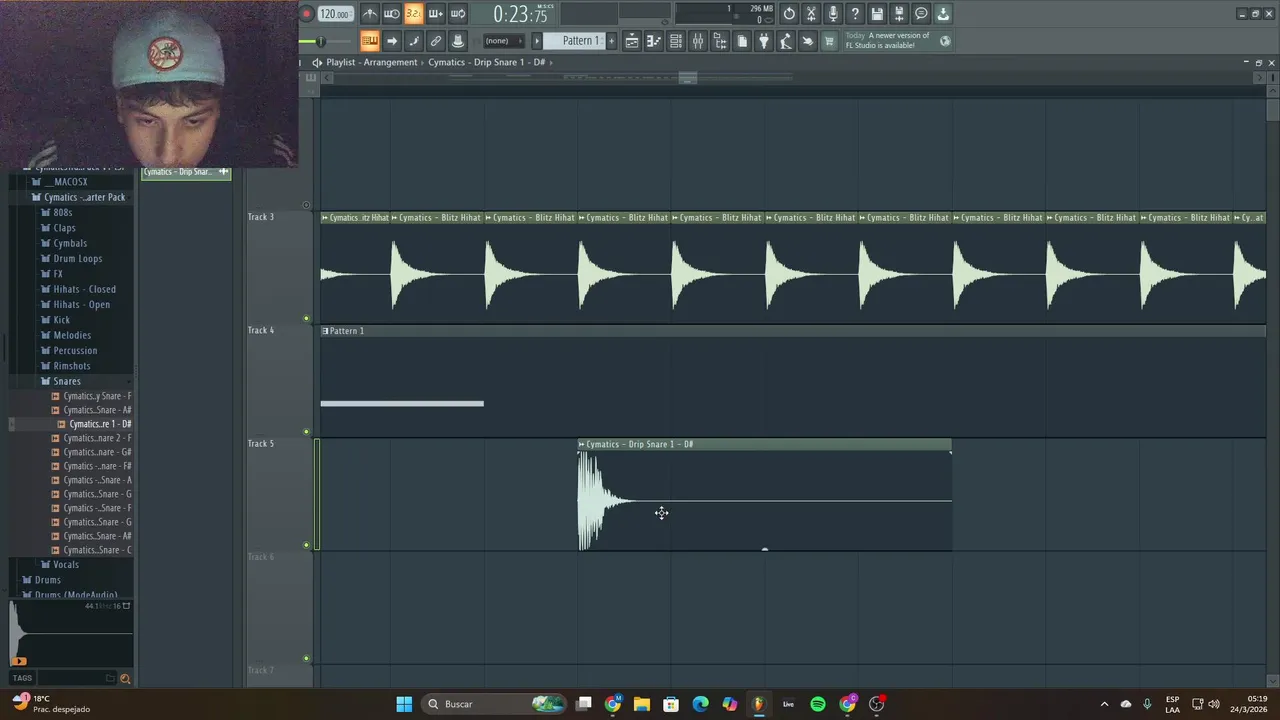Open Spotify from the taskbar
This screenshot has height=720, width=1280.
click(818, 704)
